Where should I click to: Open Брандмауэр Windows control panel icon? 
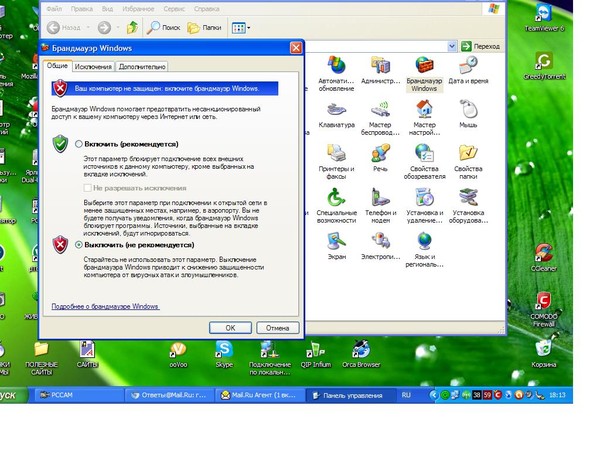pos(424,74)
